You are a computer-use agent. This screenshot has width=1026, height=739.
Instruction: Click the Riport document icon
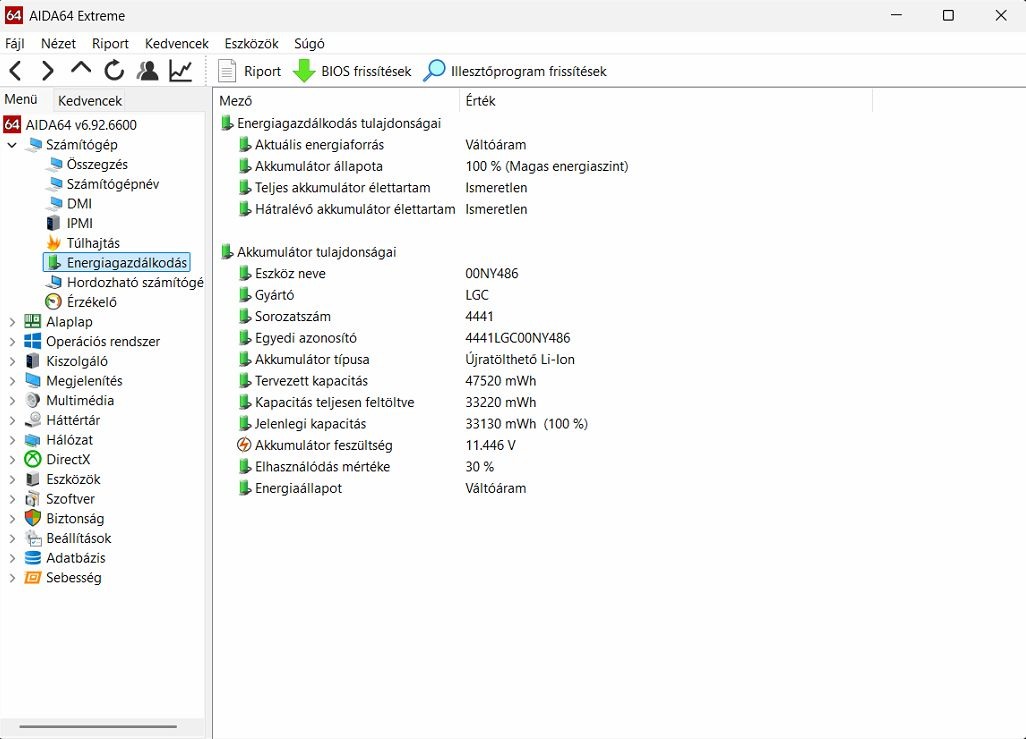point(227,71)
